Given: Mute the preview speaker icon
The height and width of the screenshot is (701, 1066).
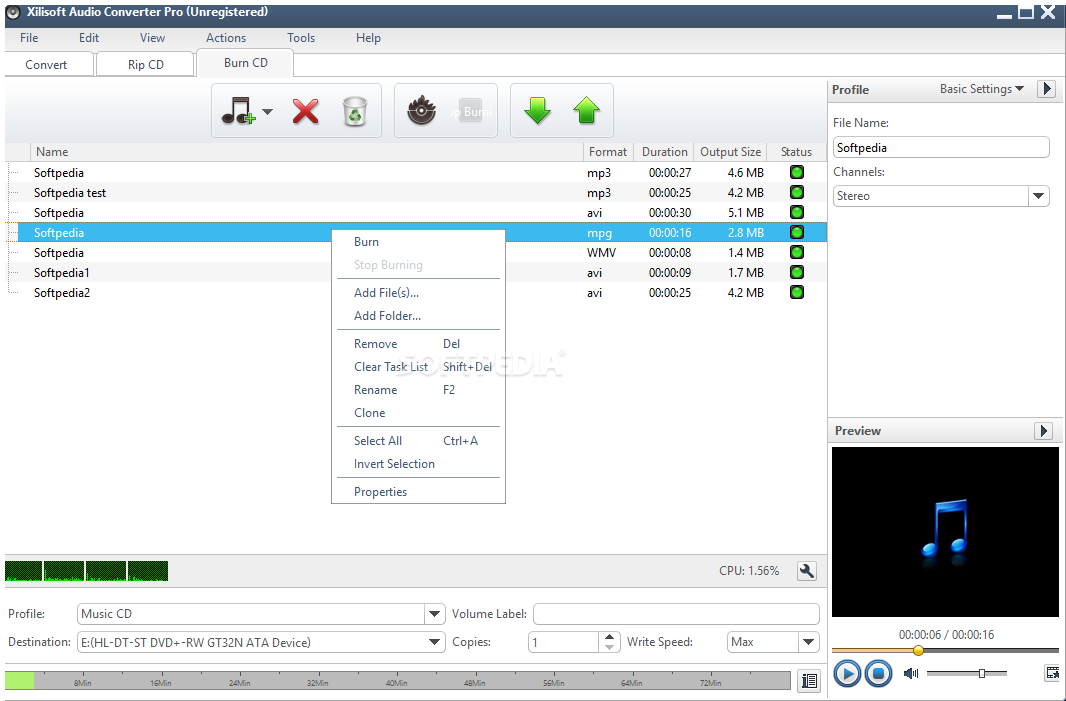Looking at the screenshot, I should 911,673.
